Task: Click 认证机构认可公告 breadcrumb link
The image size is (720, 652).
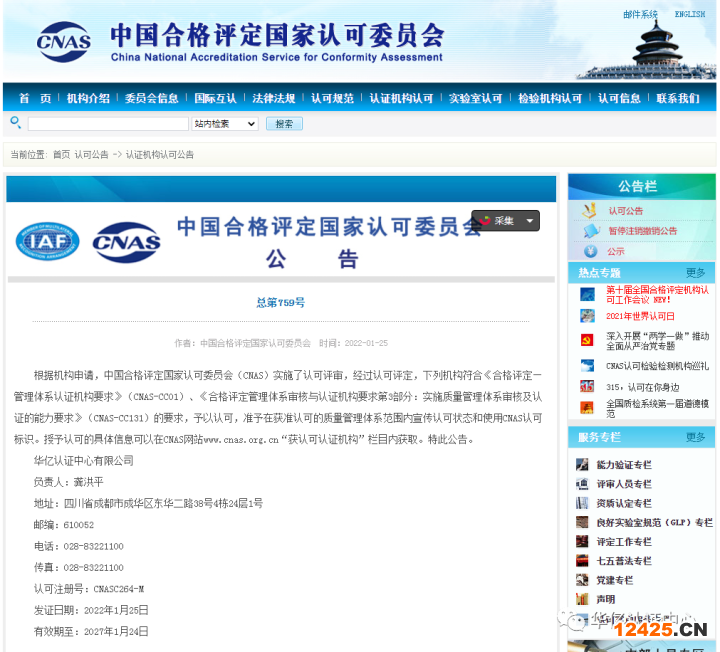Action: click(x=160, y=155)
